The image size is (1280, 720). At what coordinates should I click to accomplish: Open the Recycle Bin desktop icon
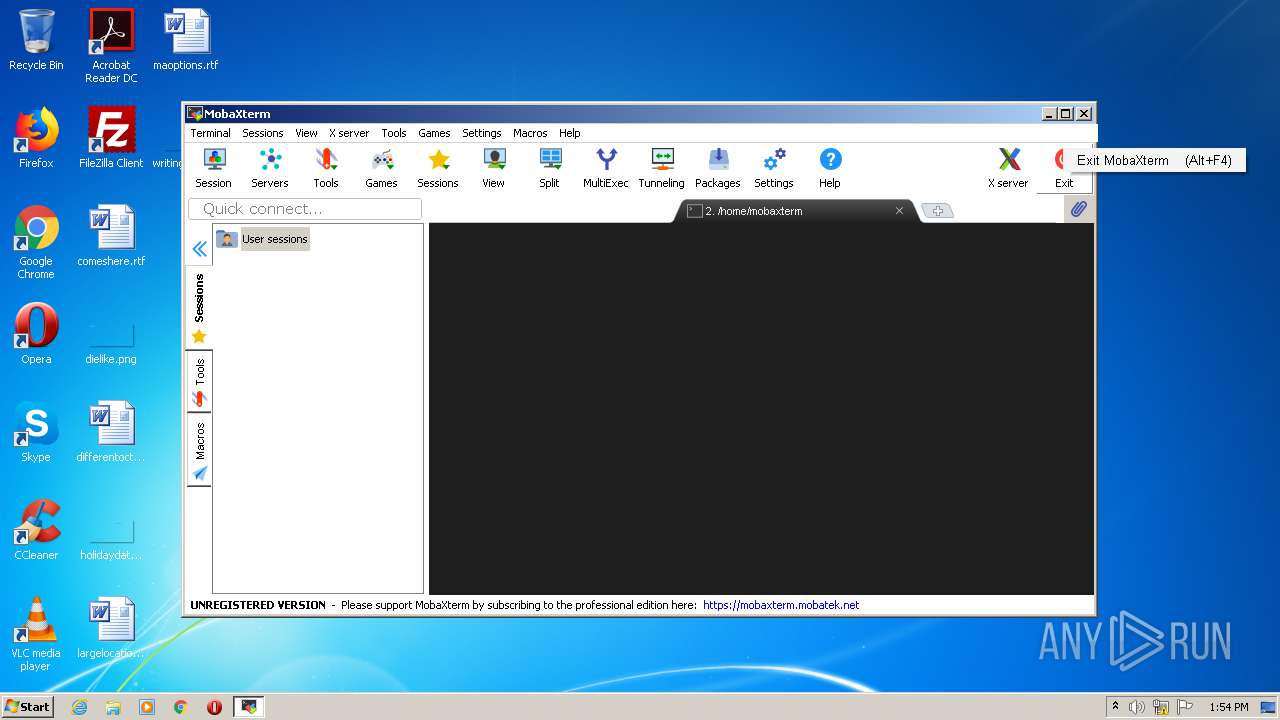[x=36, y=40]
